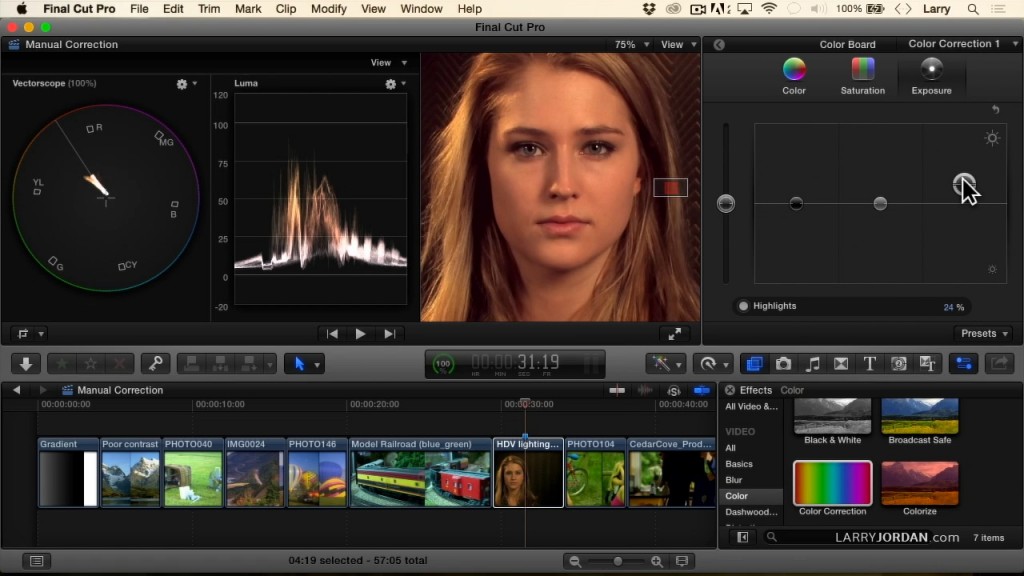Viewport: 1024px width, 576px height.
Task: Open the Titles browser T icon
Action: click(x=870, y=364)
